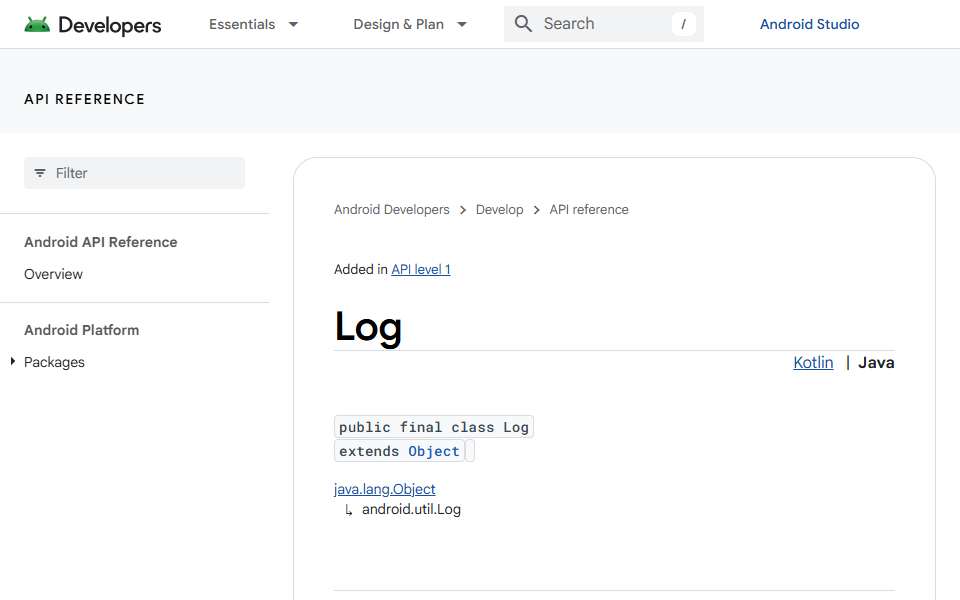
Task: Open the API level 1 link
Action: [x=421, y=269]
